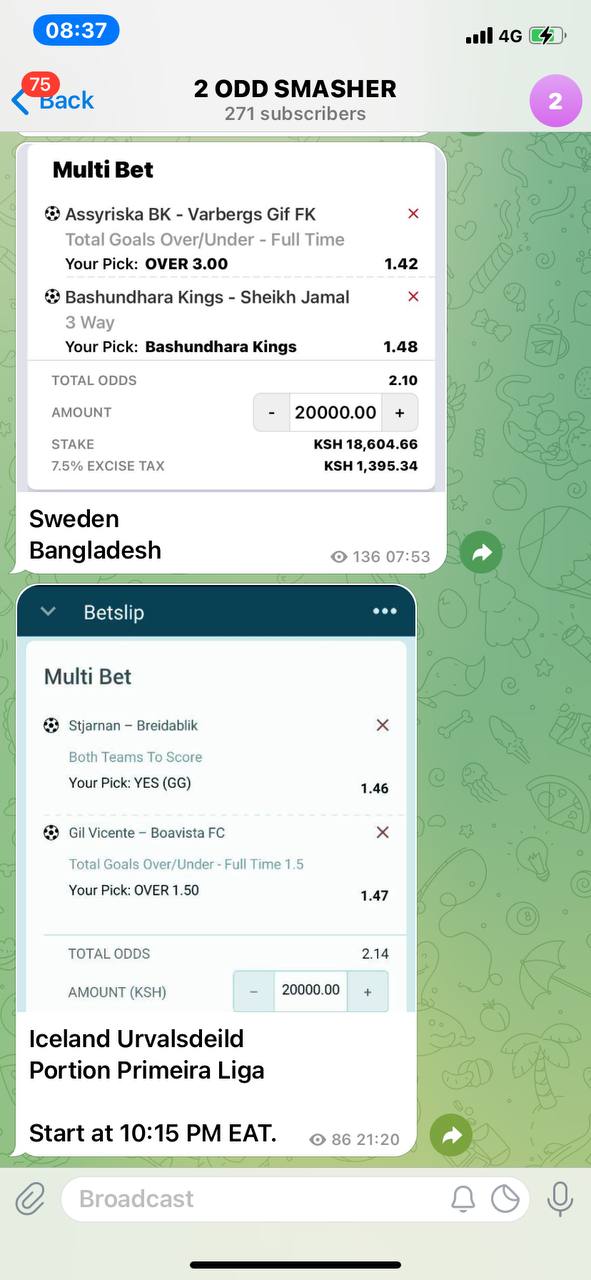Increase amount in first multi bet

(x=400, y=412)
